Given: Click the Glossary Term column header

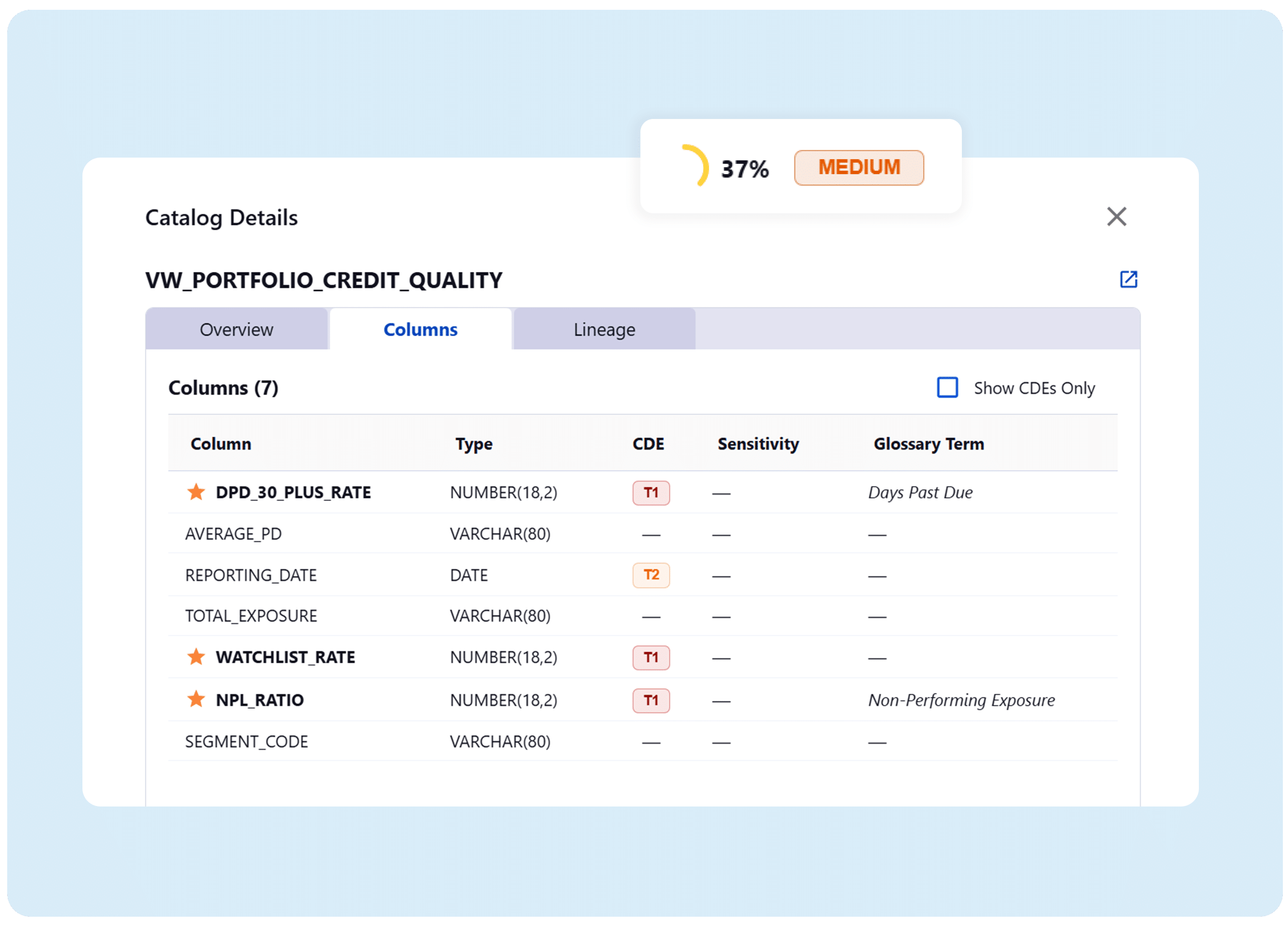Looking at the screenshot, I should [x=928, y=444].
